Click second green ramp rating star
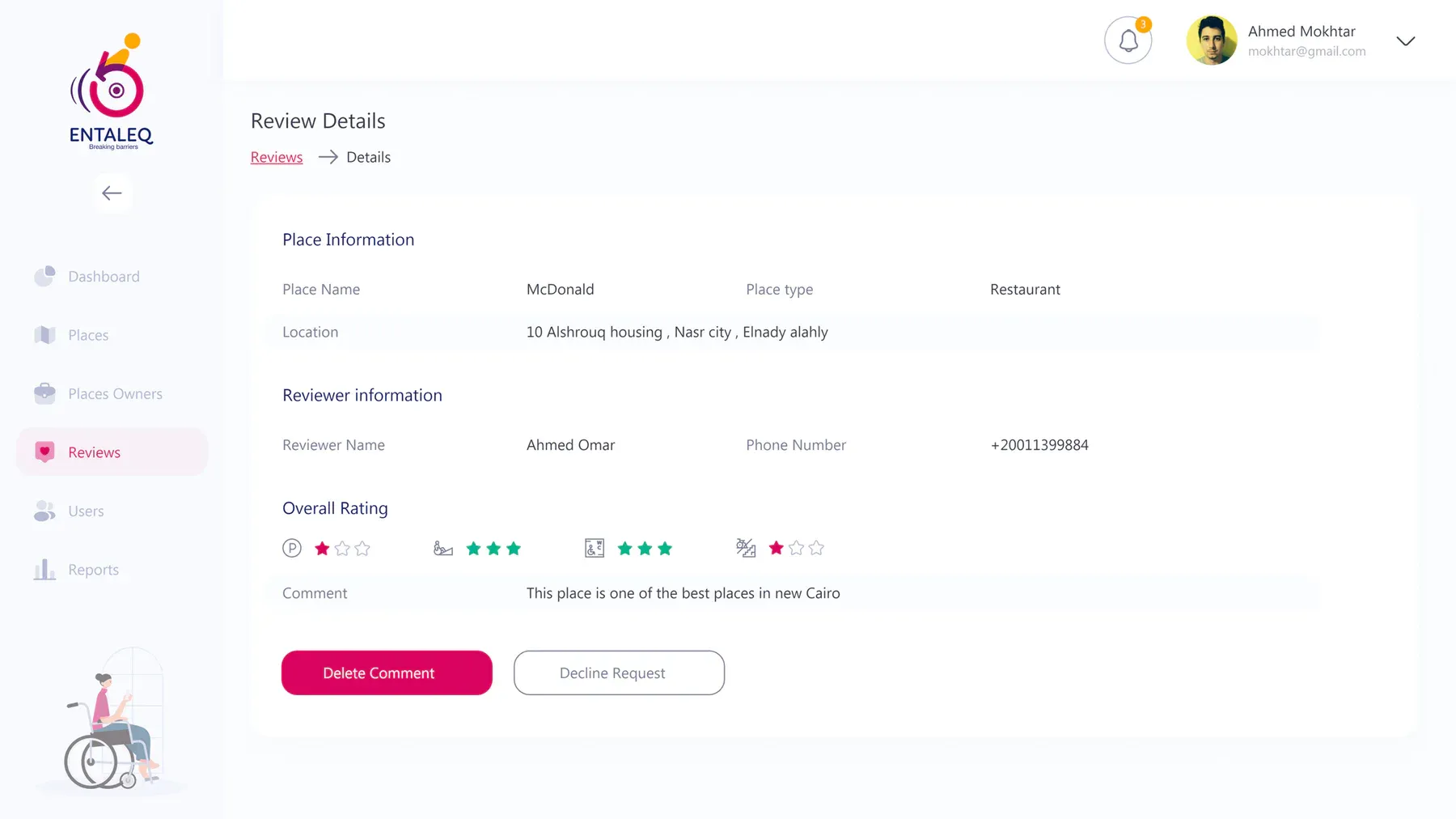1456x819 pixels. pyautogui.click(x=493, y=549)
